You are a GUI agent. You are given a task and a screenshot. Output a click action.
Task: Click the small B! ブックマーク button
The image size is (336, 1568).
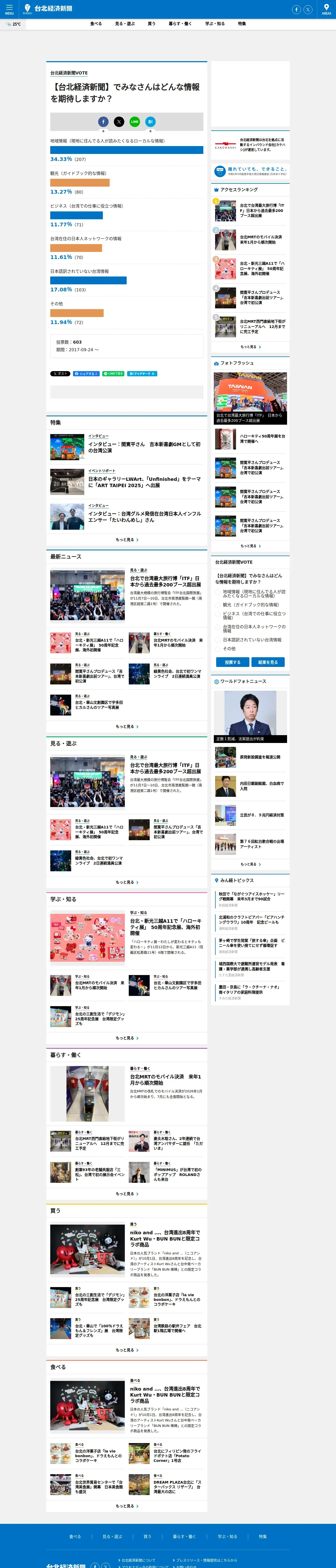[142, 374]
